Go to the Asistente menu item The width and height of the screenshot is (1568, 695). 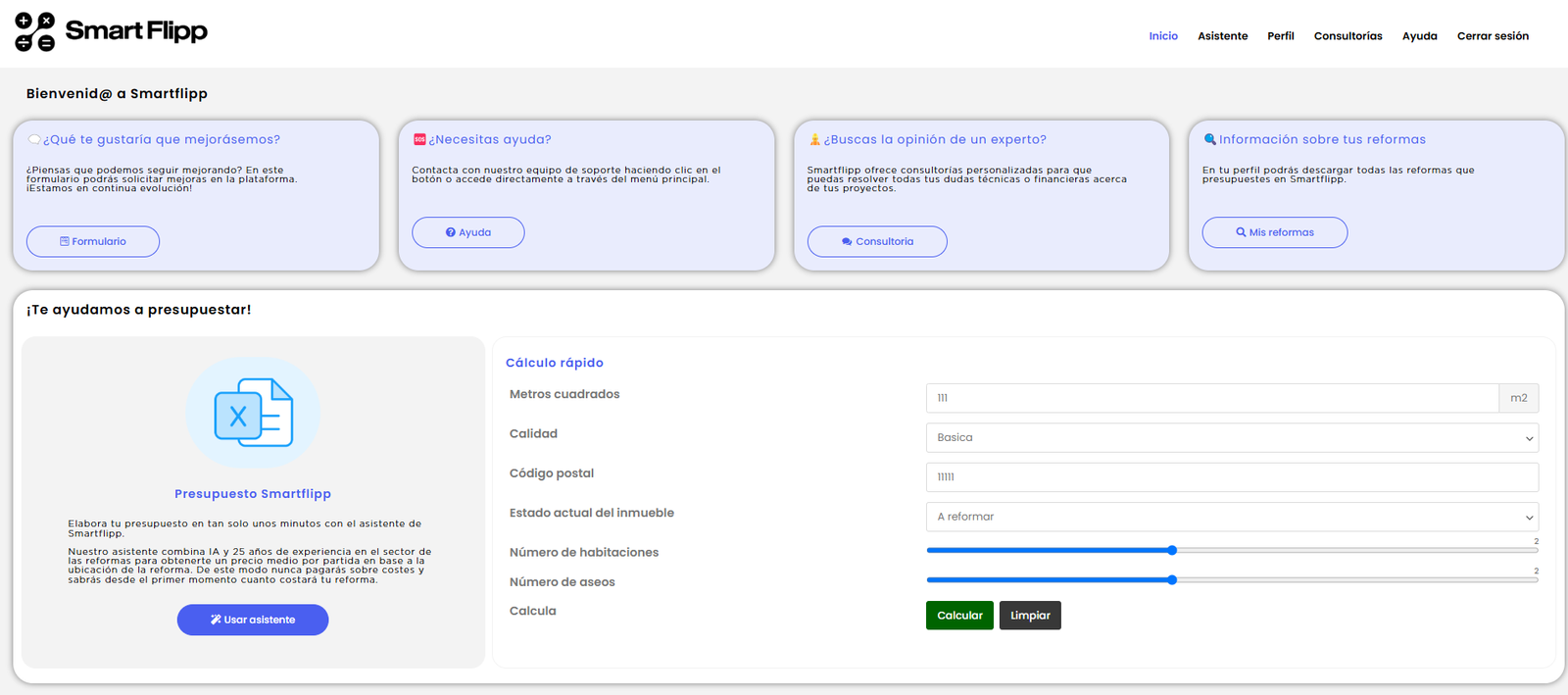point(1223,36)
